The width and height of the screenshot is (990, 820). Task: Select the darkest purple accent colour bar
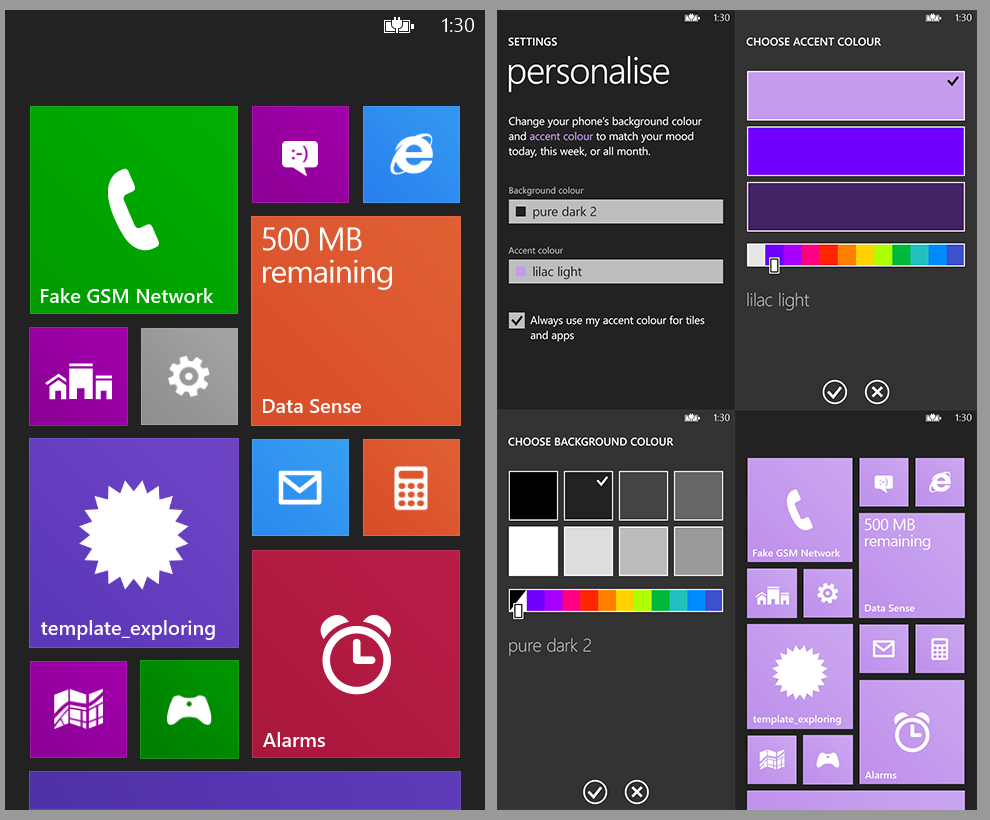855,207
